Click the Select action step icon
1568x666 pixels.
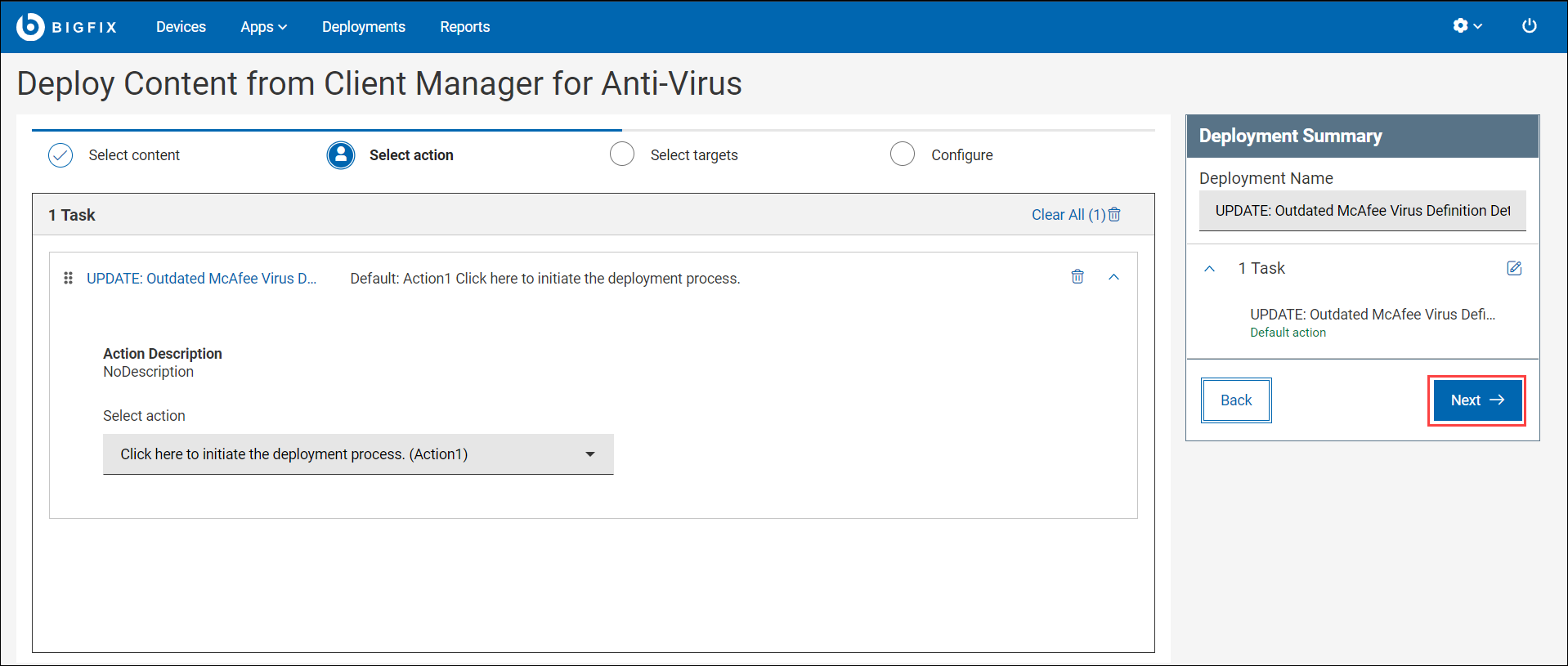[x=341, y=154]
